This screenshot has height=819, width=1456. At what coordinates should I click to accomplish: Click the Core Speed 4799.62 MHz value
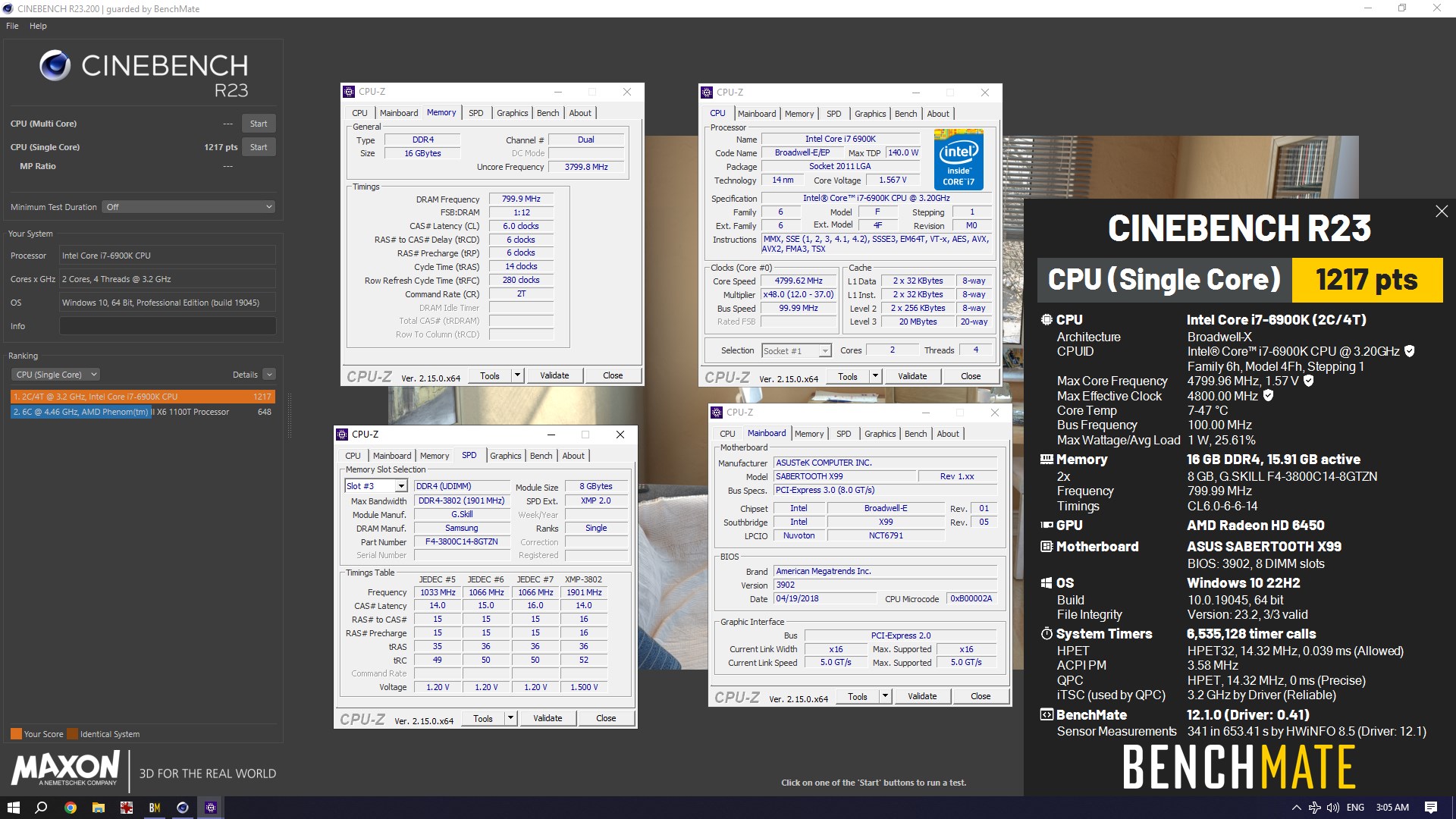point(799,281)
